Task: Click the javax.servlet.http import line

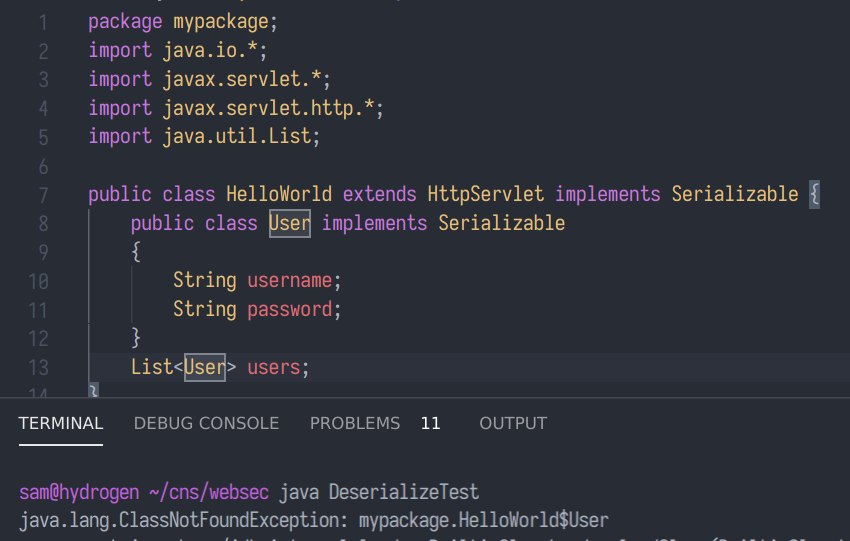Action: (x=236, y=107)
